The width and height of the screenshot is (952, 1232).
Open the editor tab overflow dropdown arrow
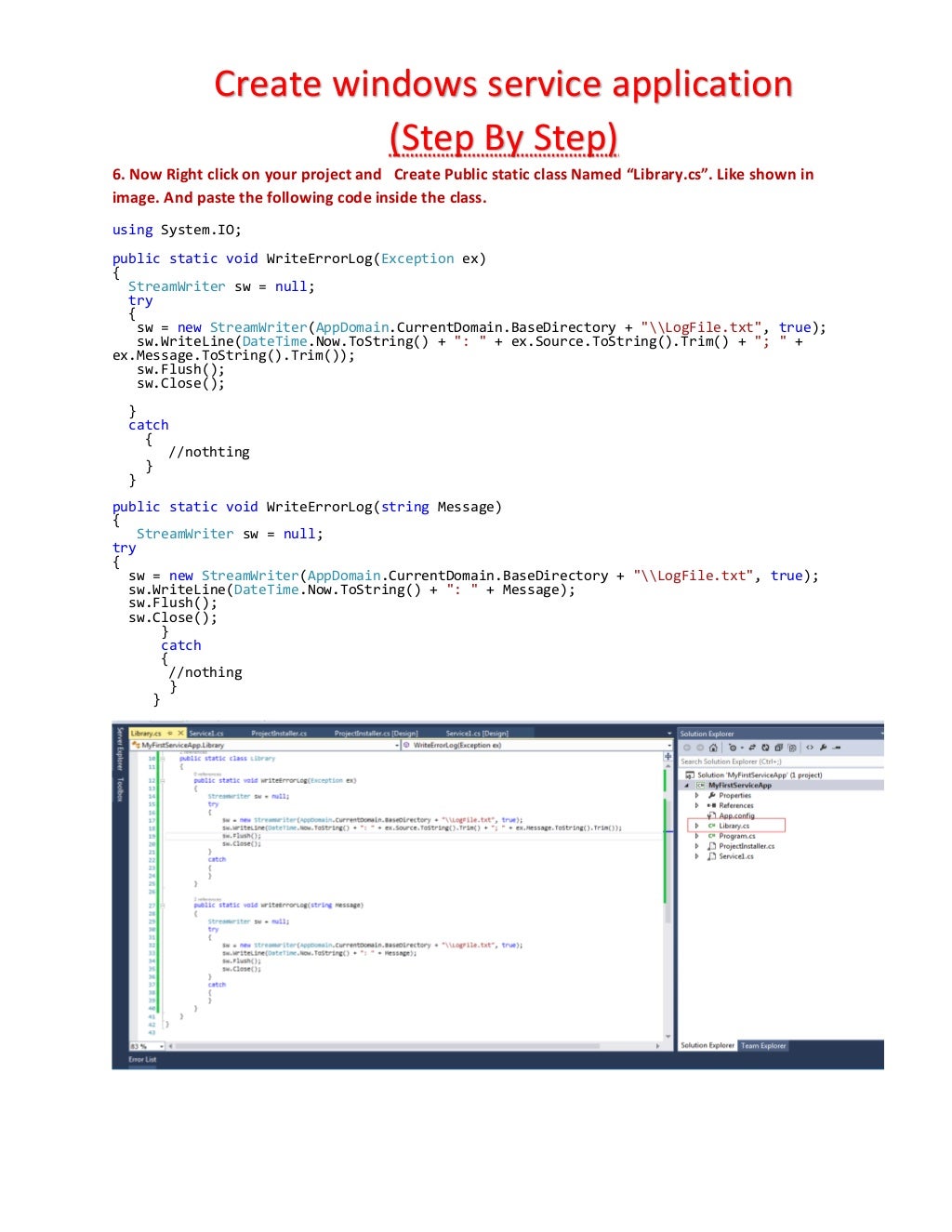point(668,734)
